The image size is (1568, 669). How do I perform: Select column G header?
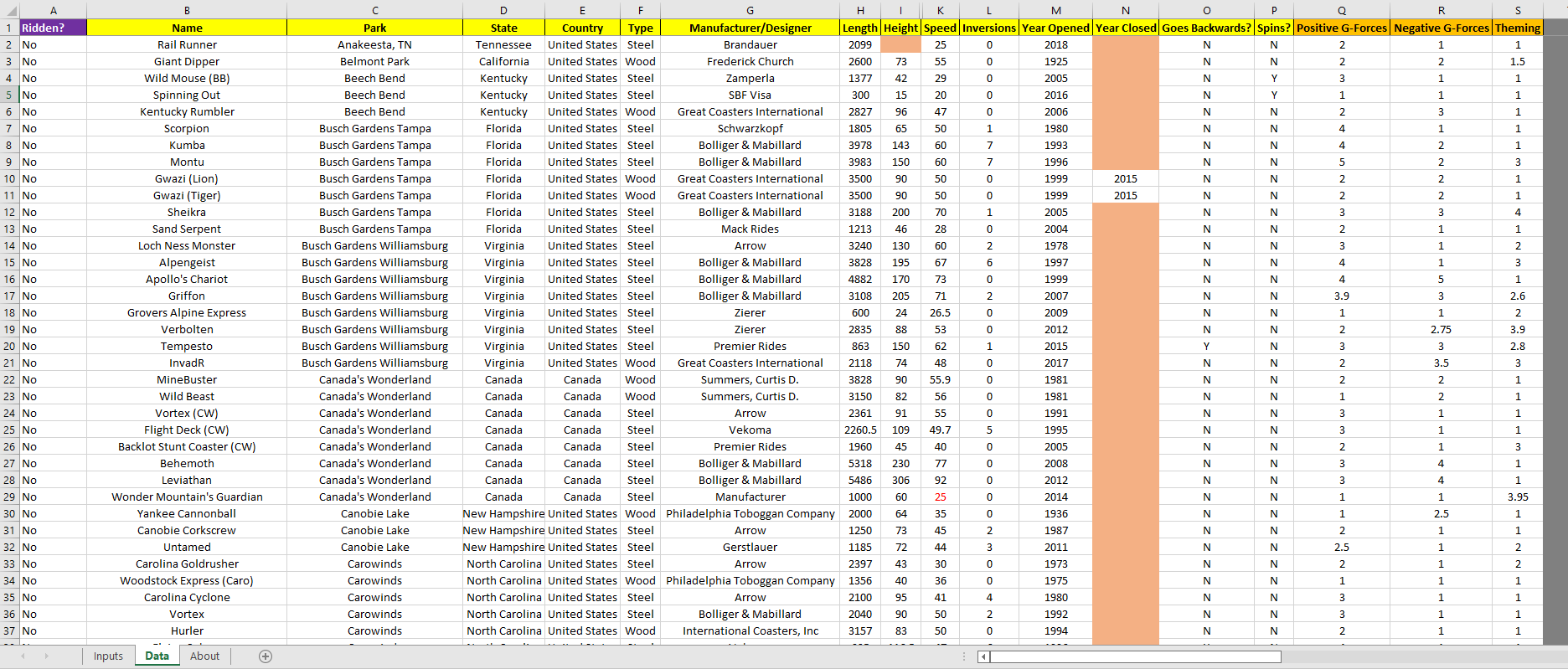(750, 10)
